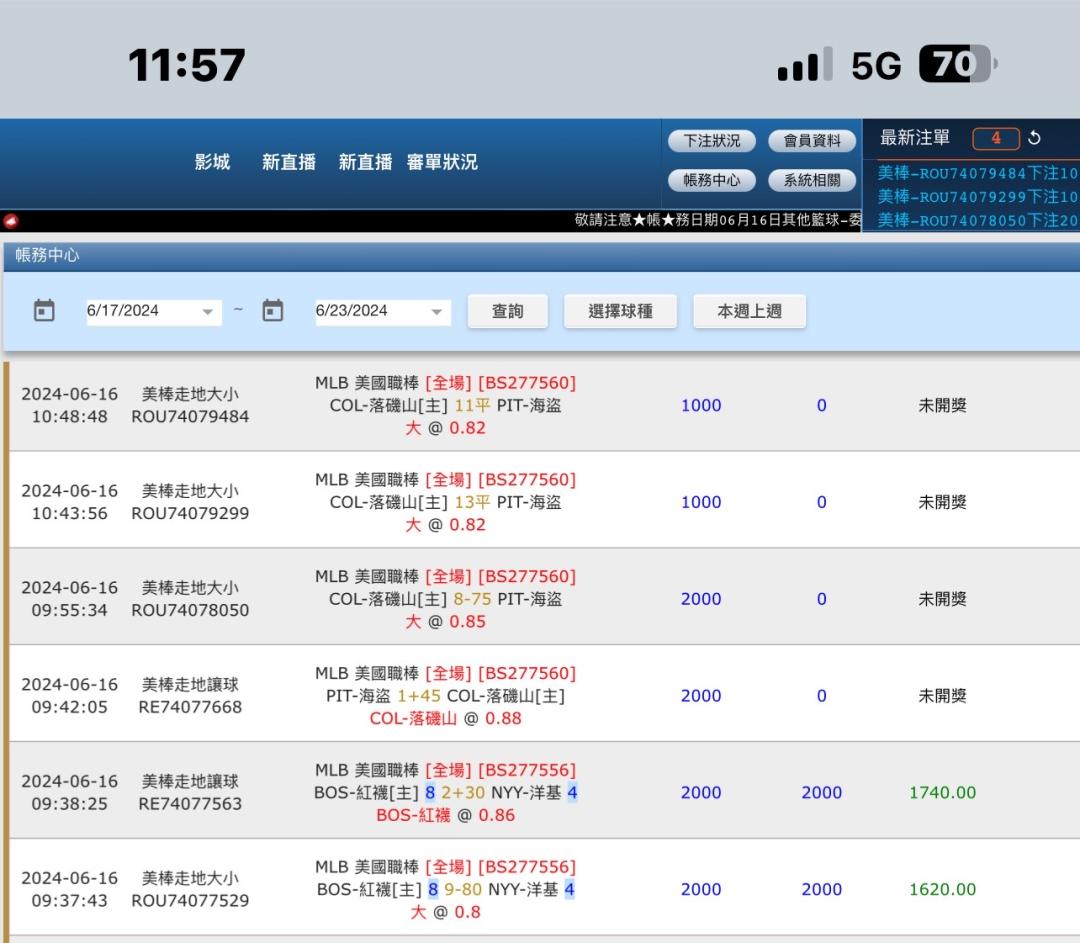Click the 最新注單 header label
Image resolution: width=1080 pixels, height=943 pixels.
pos(915,138)
